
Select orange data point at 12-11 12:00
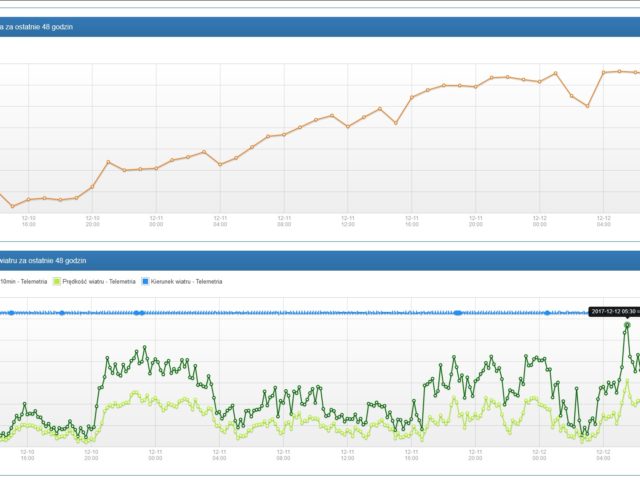coord(348,127)
